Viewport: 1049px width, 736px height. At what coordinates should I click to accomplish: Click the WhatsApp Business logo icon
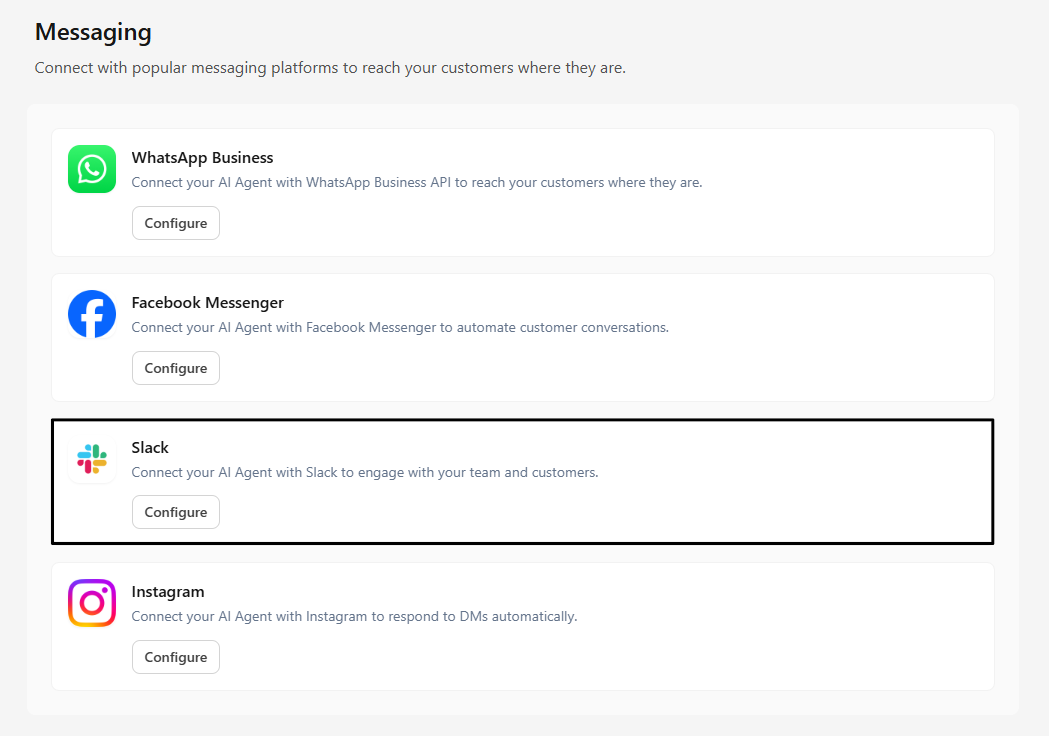pos(92,169)
